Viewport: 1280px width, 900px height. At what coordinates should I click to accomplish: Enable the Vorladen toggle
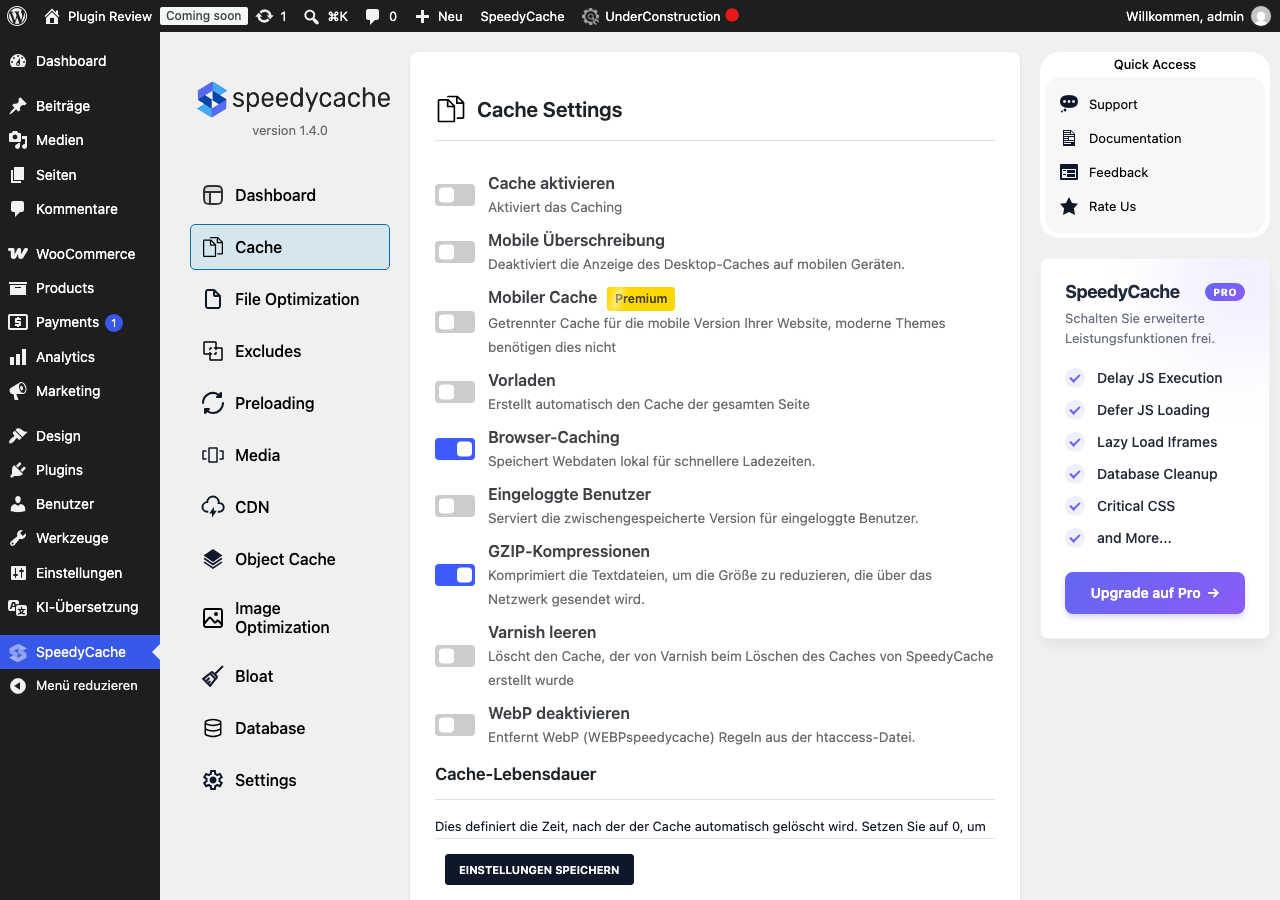click(455, 392)
